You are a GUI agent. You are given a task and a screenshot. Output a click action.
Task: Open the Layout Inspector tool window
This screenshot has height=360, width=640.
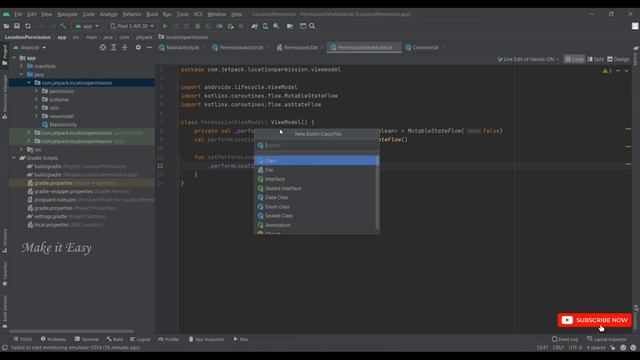tap(607, 339)
